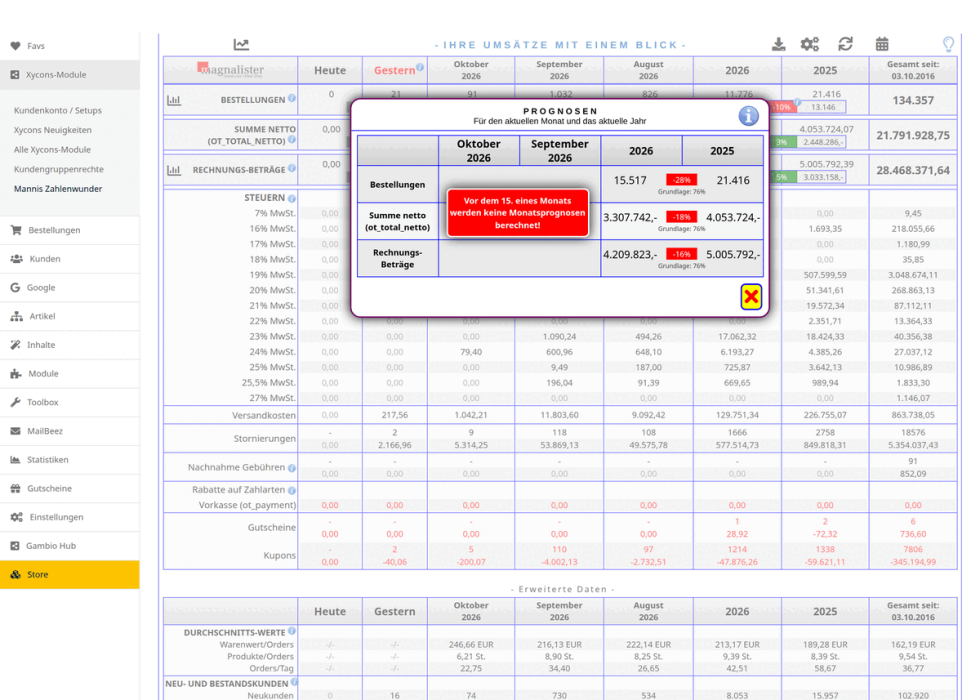Click the blue info icon in Prognosen popup
Image resolution: width=980 pixels, height=700 pixels.
[748, 116]
